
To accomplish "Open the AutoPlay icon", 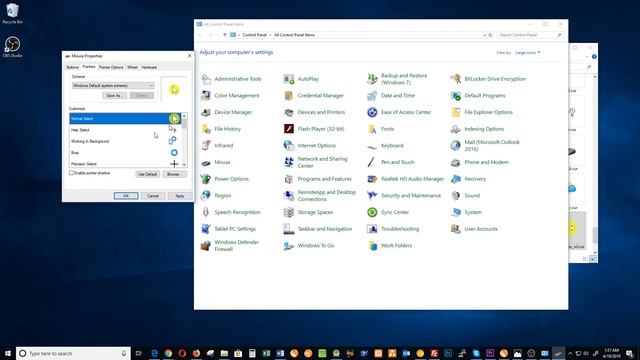I will click(x=289, y=79).
